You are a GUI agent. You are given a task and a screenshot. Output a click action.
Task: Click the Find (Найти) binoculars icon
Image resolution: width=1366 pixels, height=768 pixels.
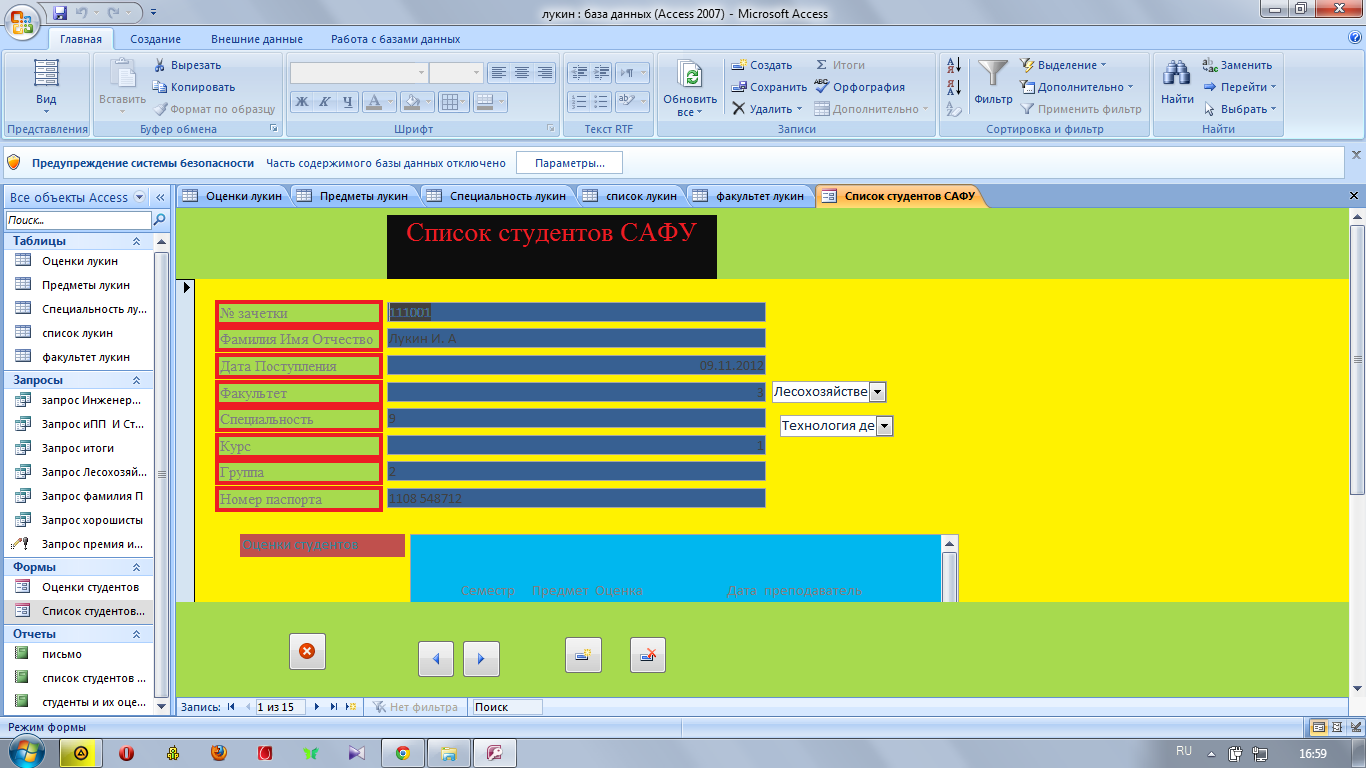(1177, 74)
